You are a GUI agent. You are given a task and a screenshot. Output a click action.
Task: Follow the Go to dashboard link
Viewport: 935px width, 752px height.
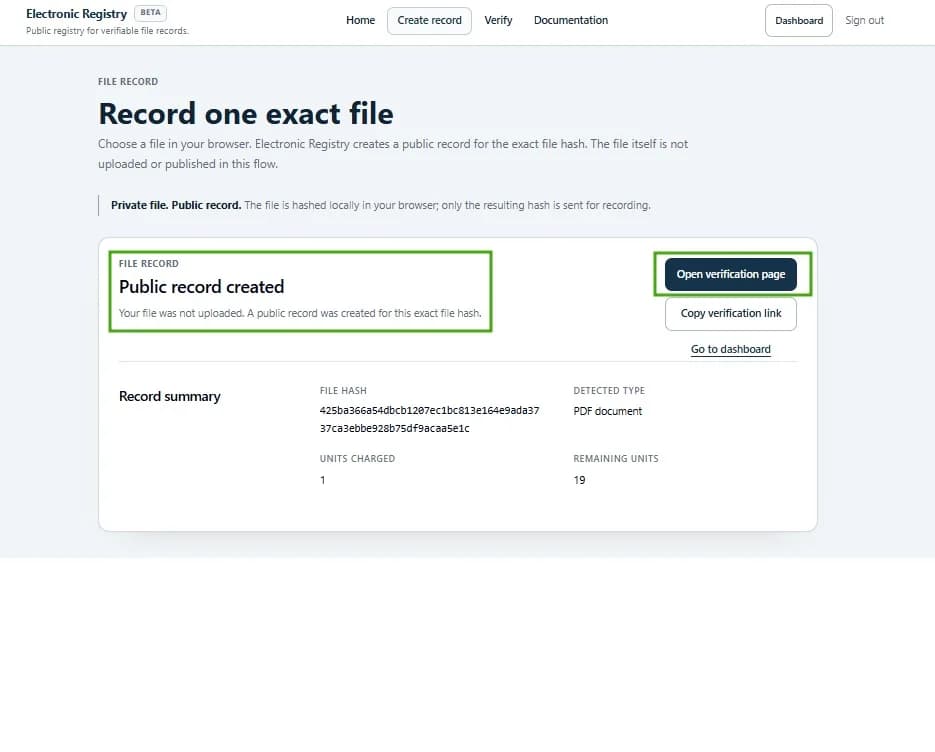[730, 349]
